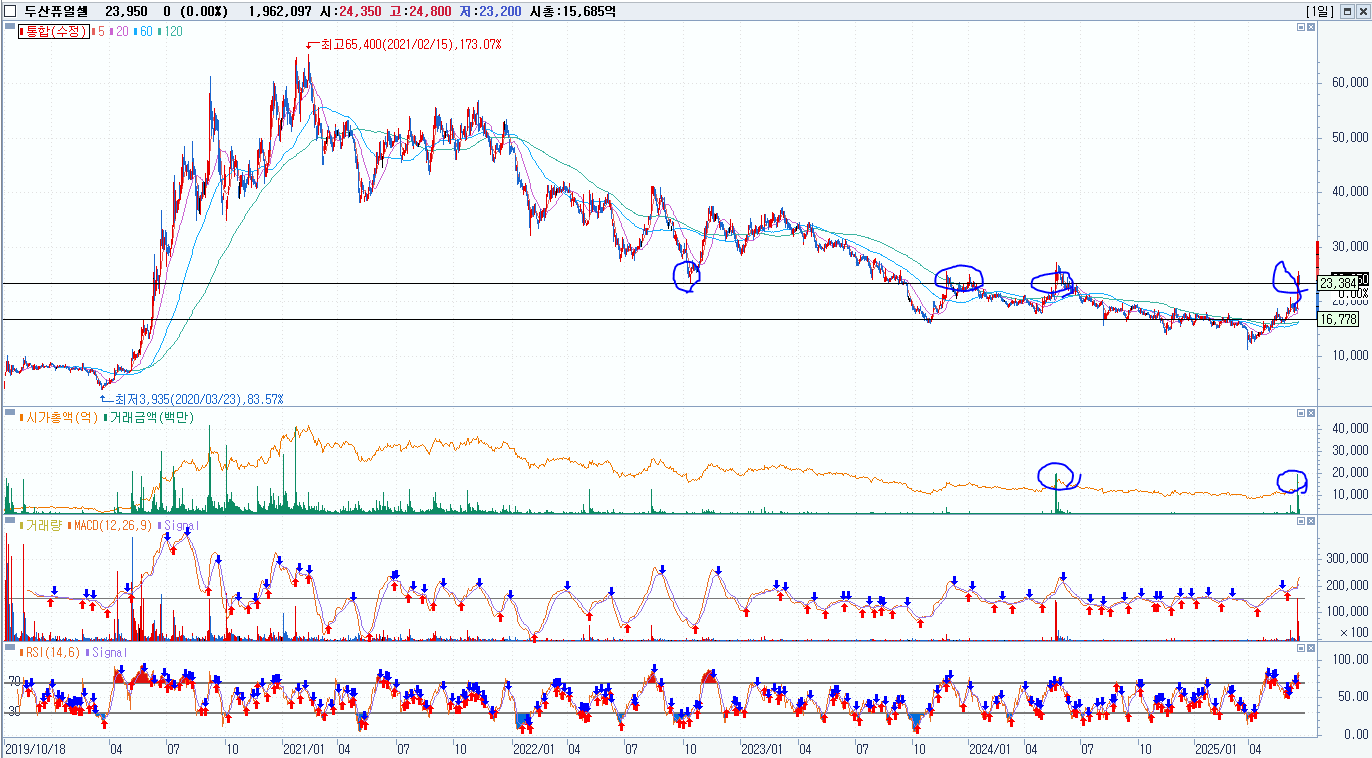Click the stock name 두산퓨얼셀
1372x758 pixels.
(58, 11)
